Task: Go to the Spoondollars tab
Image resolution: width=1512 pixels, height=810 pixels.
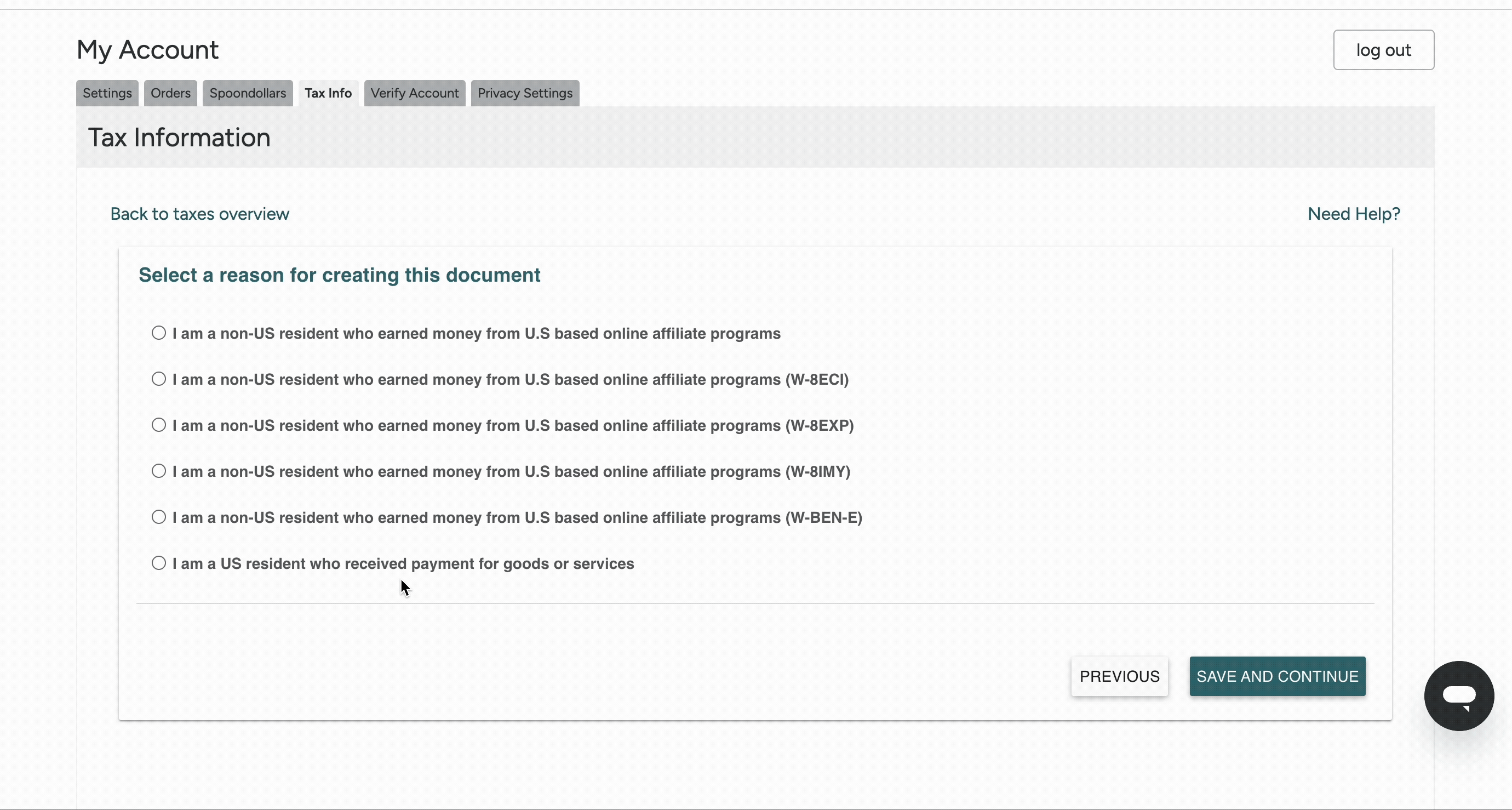Action: coord(247,93)
